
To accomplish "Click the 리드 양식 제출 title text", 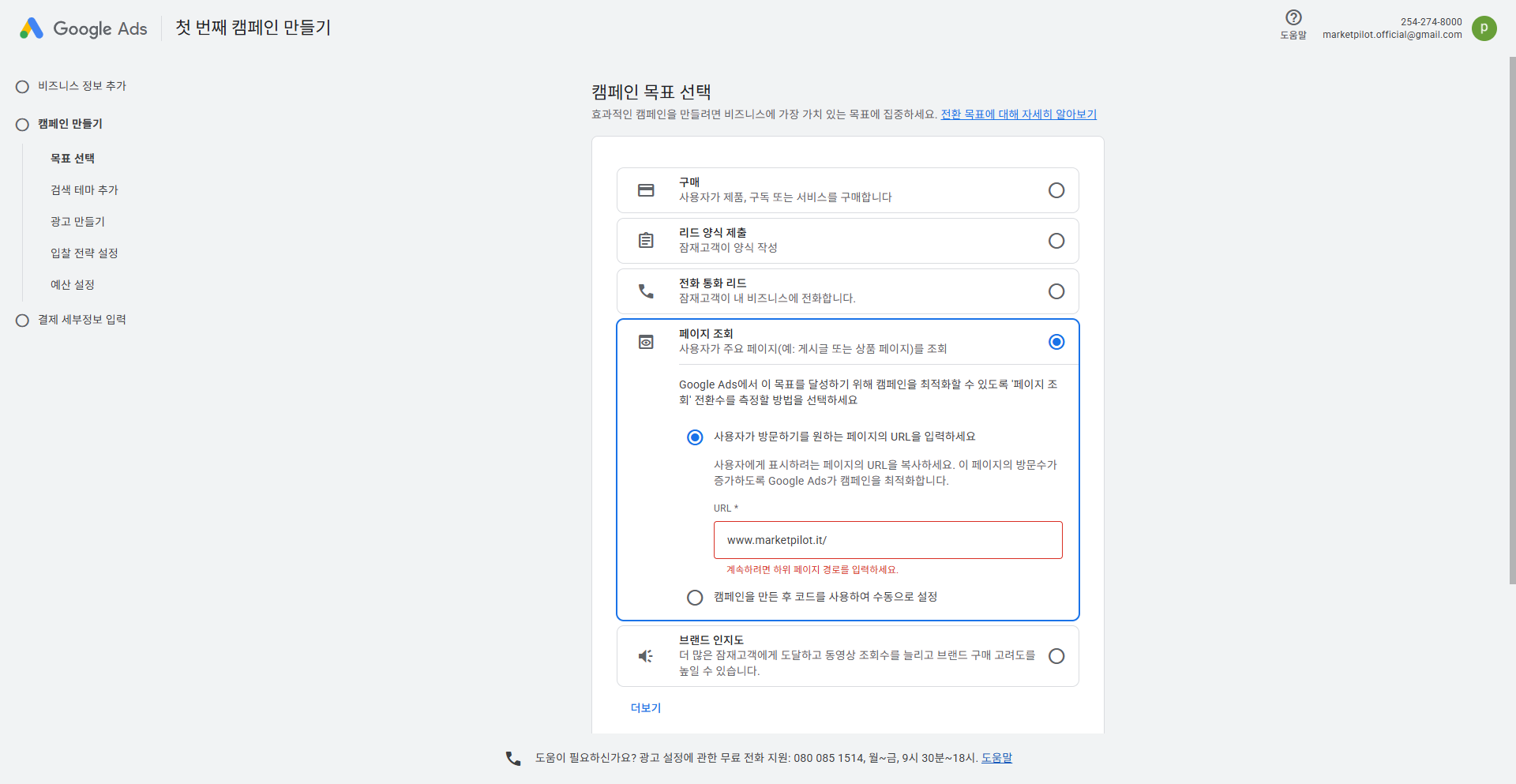I will pos(713,233).
